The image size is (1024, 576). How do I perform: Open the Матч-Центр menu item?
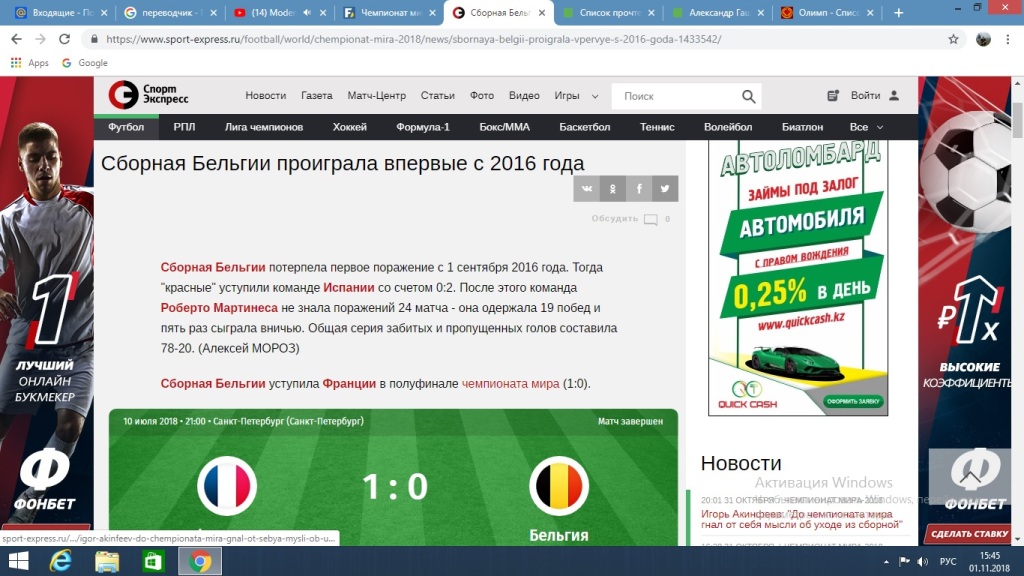(x=377, y=95)
